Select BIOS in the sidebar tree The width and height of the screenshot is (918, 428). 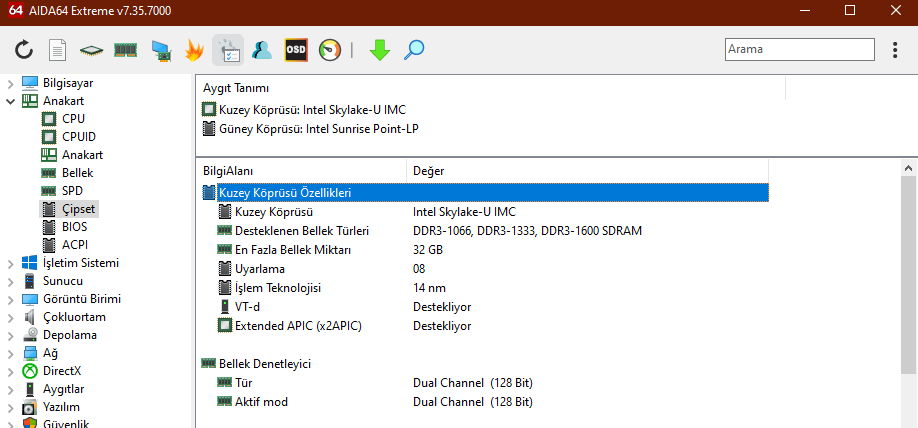(x=74, y=227)
